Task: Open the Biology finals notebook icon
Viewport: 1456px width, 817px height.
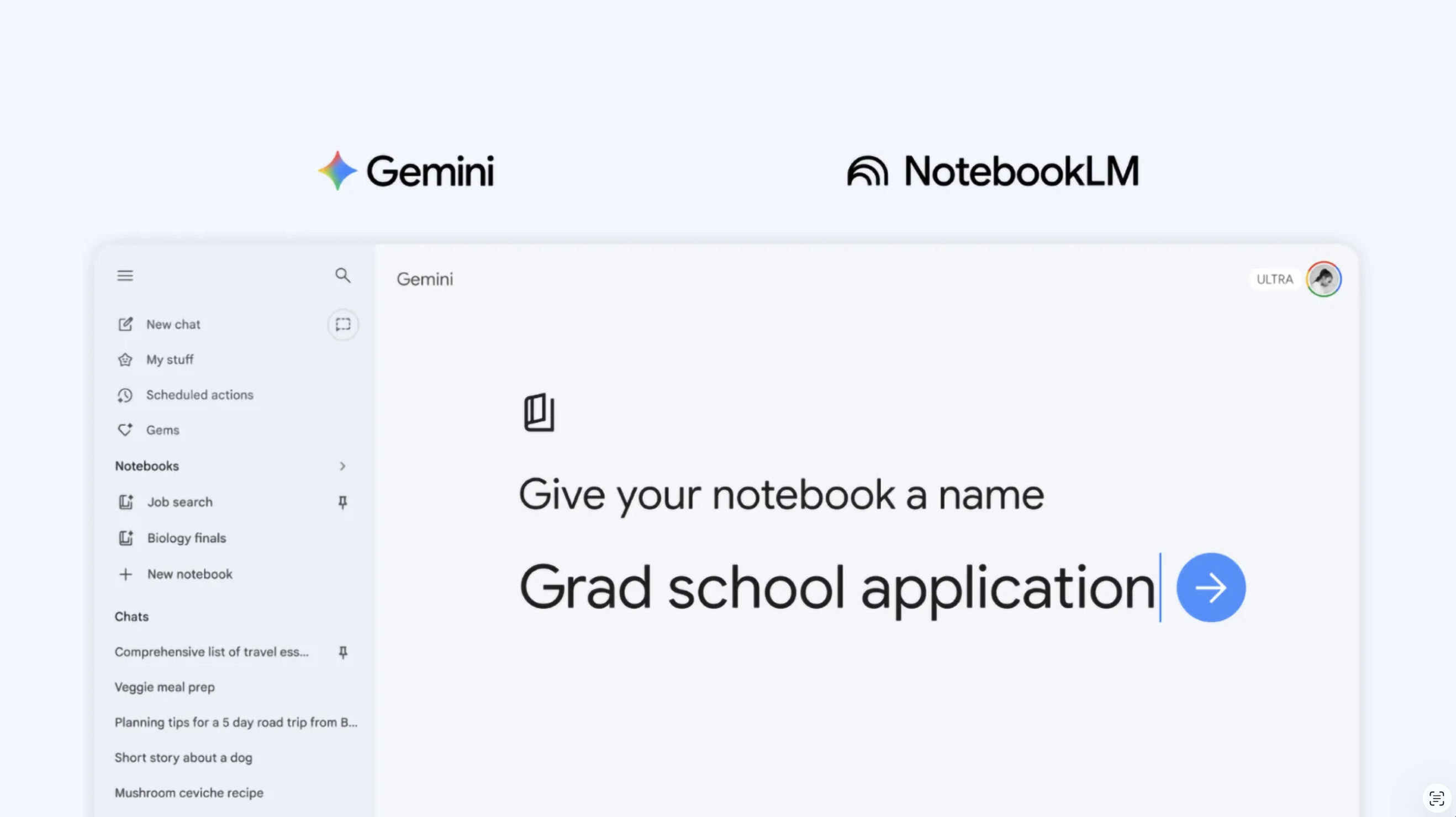Action: (x=125, y=538)
